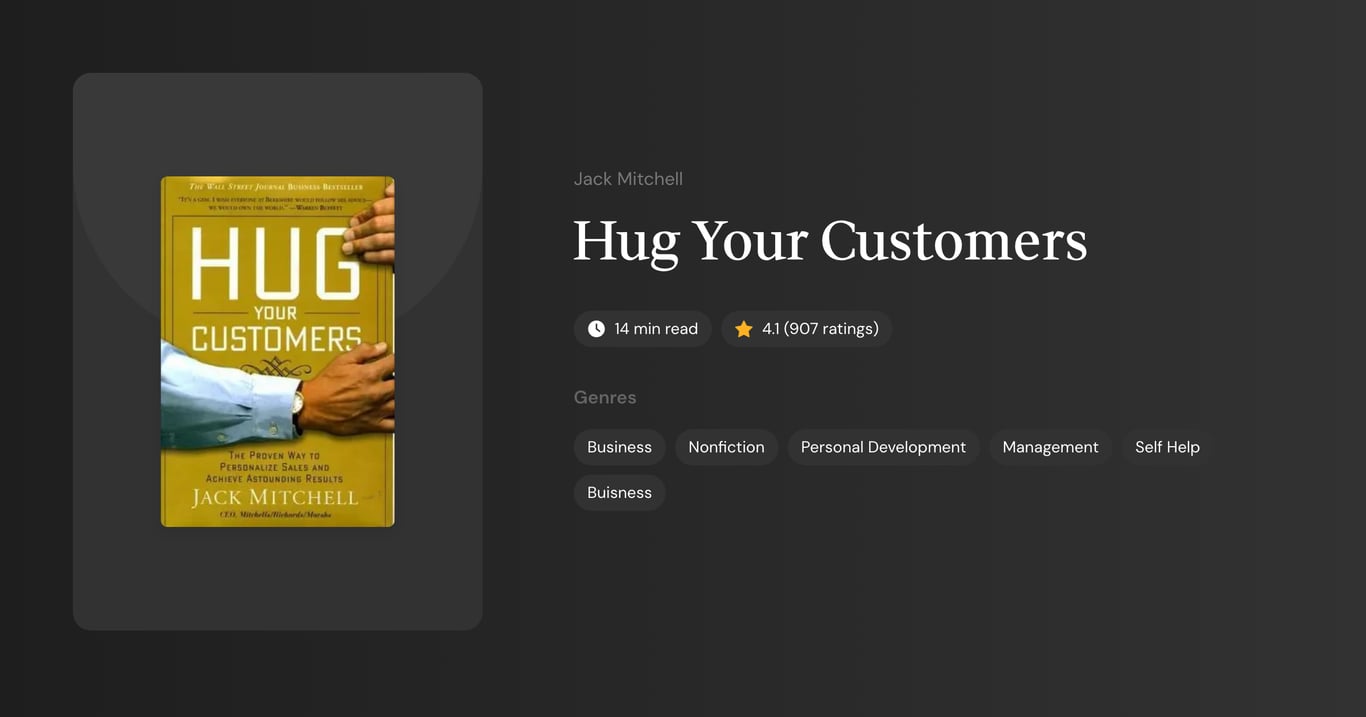Image resolution: width=1366 pixels, height=717 pixels.
Task: Click the Wall Street Journal banner on cover
Action: [277, 185]
